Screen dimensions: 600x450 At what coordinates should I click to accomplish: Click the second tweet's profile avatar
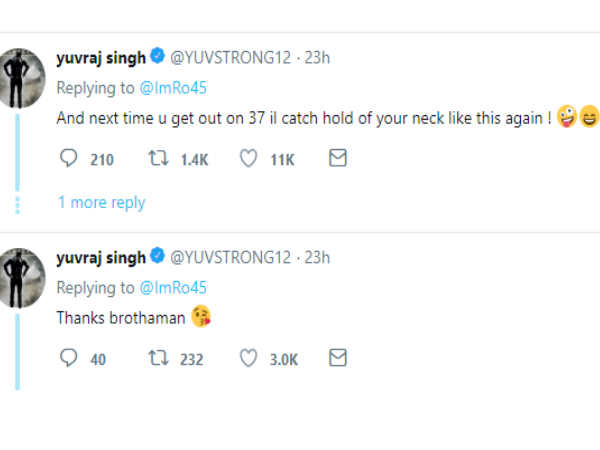tap(21, 275)
